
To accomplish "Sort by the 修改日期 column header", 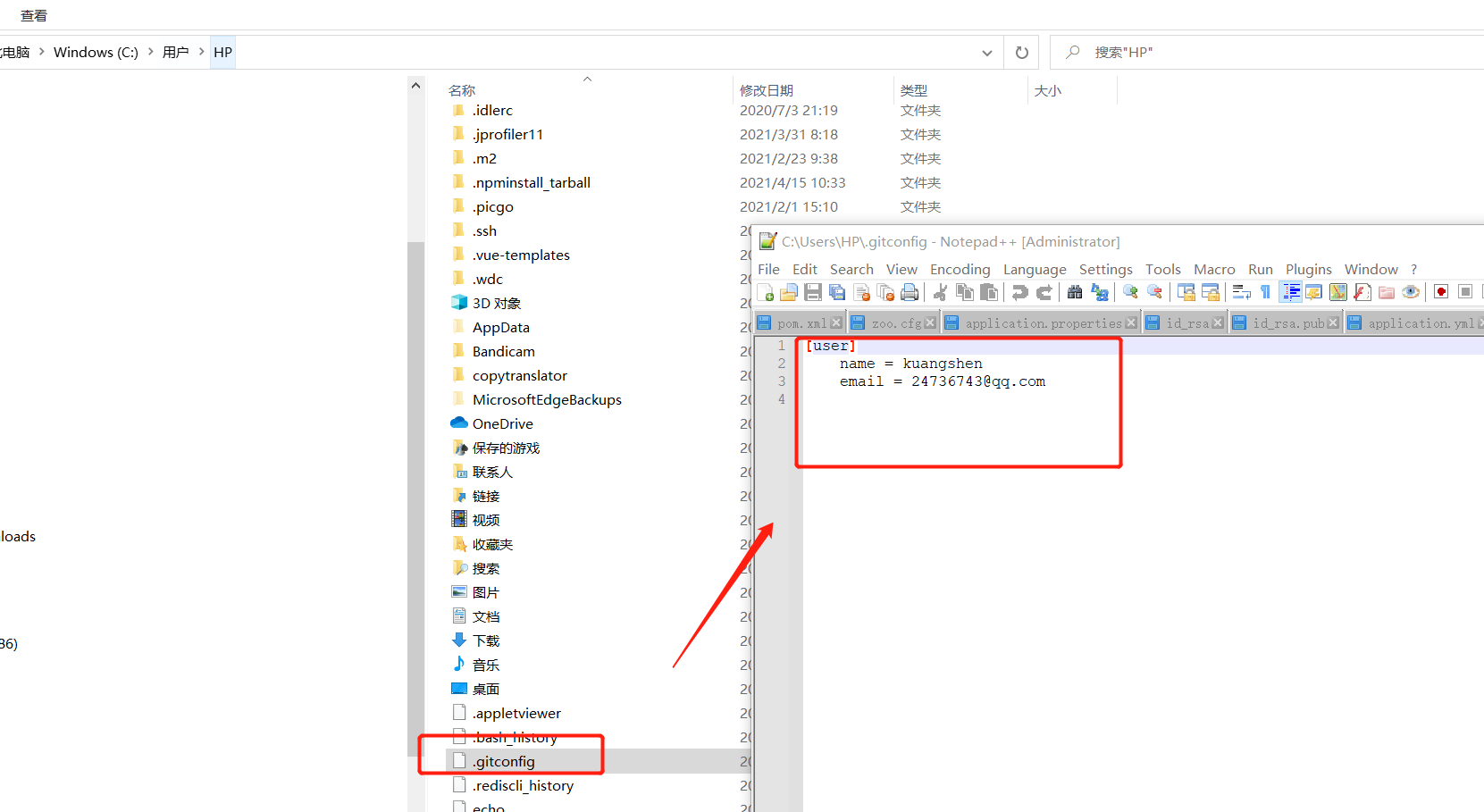I will pos(767,90).
